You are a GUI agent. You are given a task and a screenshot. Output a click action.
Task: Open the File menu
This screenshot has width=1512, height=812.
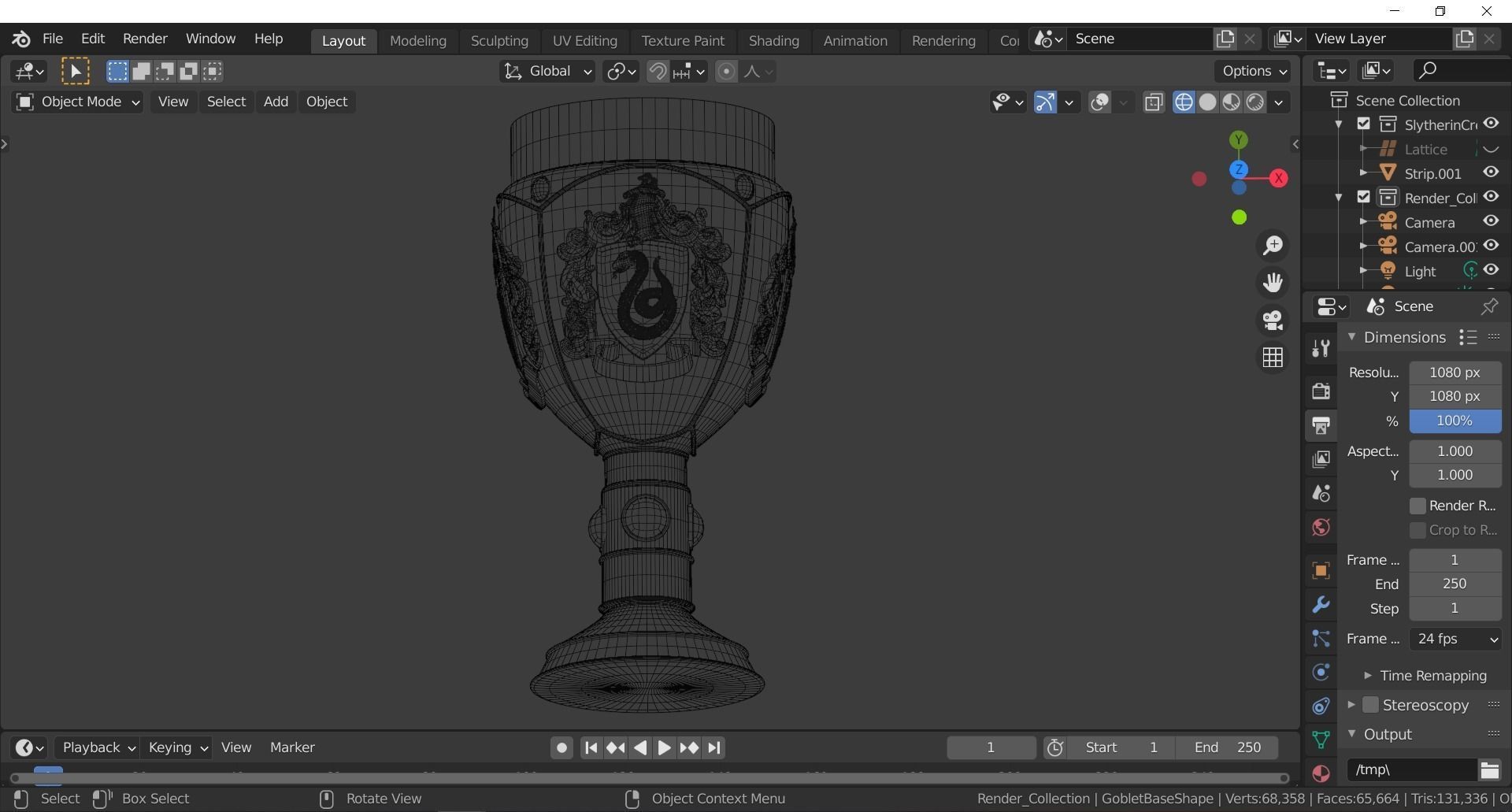pos(53,39)
